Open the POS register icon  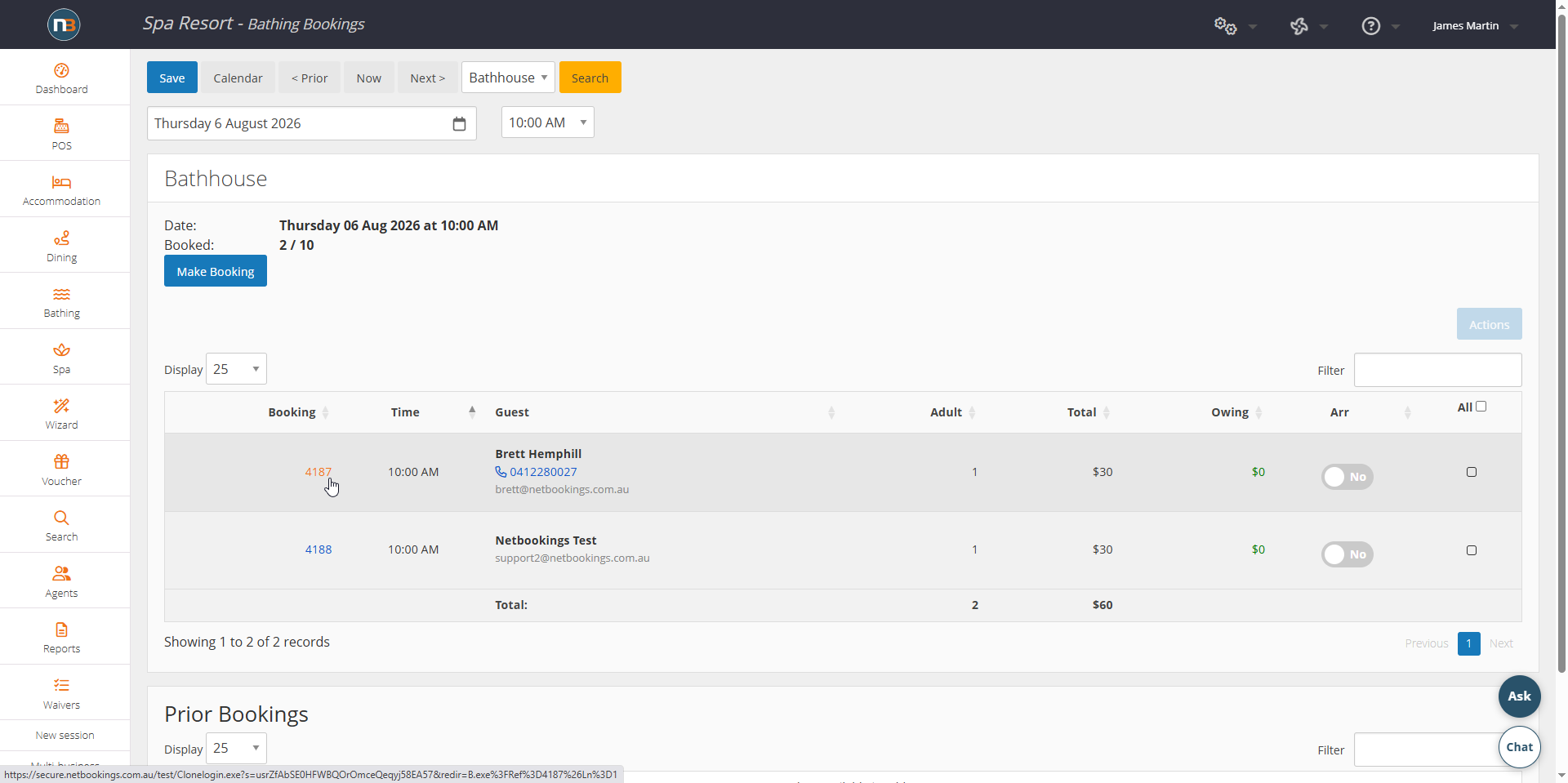(x=61, y=127)
